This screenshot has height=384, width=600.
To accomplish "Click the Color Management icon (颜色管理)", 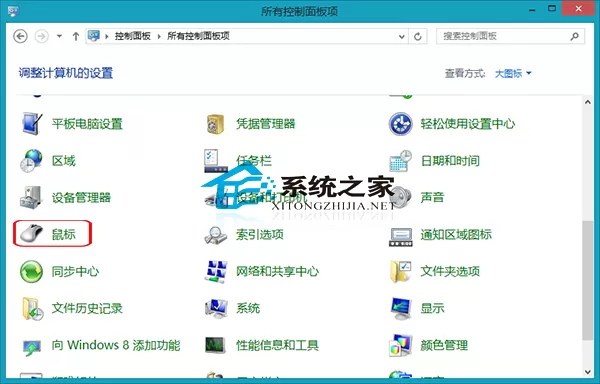I will coord(401,345).
